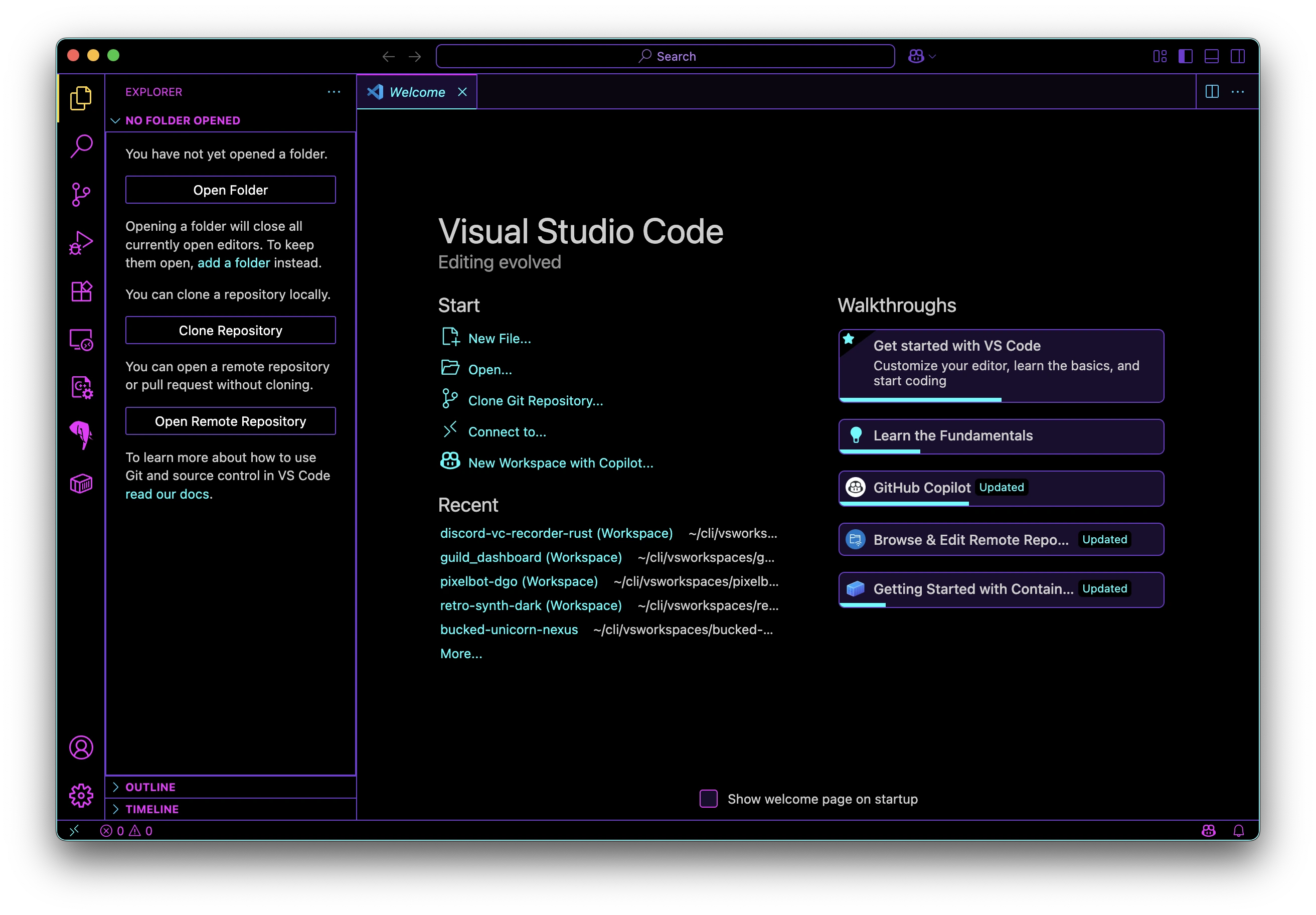1316x915 pixels.
Task: Open the Manage gear icon
Action: point(81,795)
